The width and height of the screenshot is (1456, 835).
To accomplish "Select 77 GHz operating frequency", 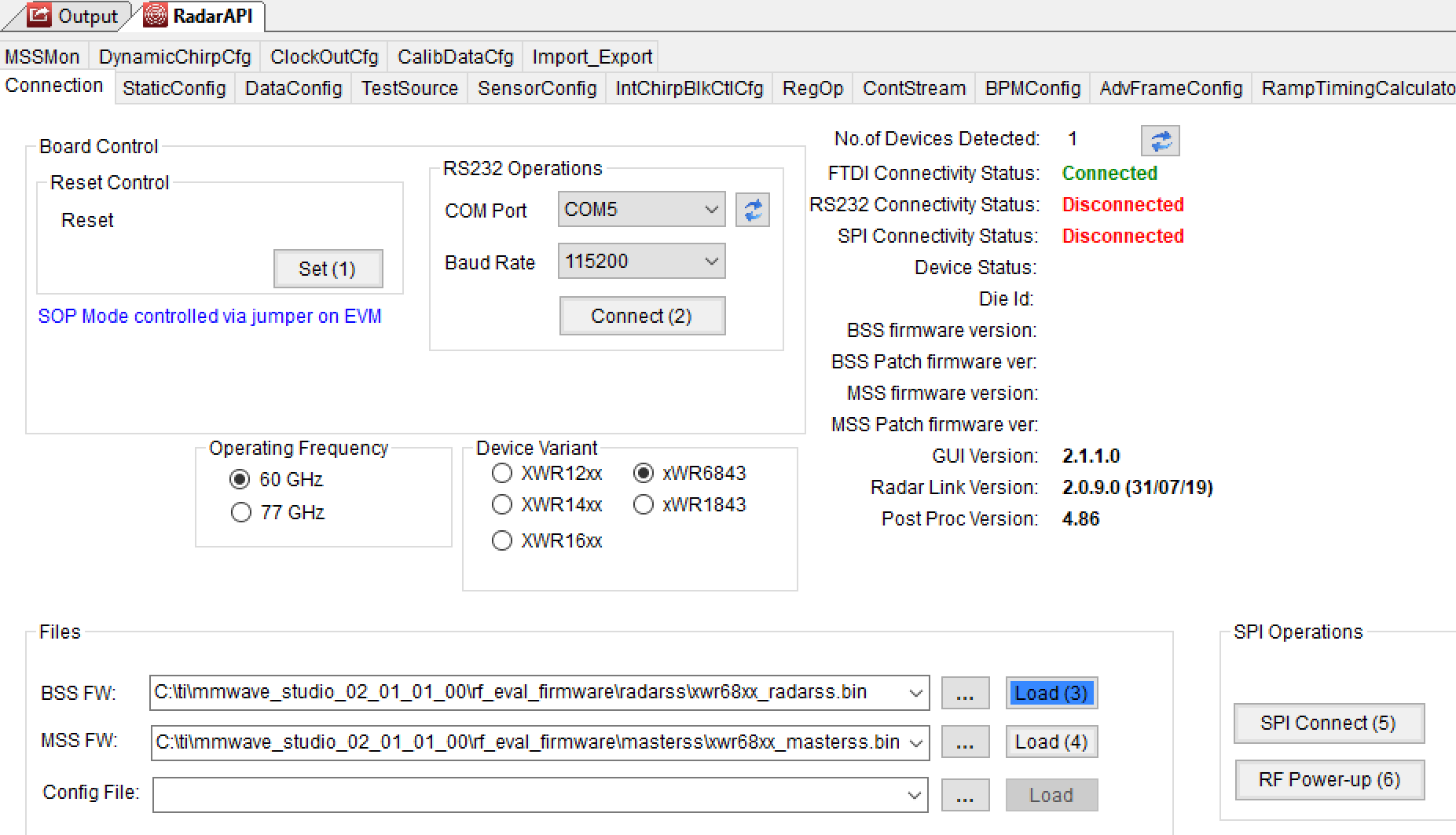I will click(241, 512).
